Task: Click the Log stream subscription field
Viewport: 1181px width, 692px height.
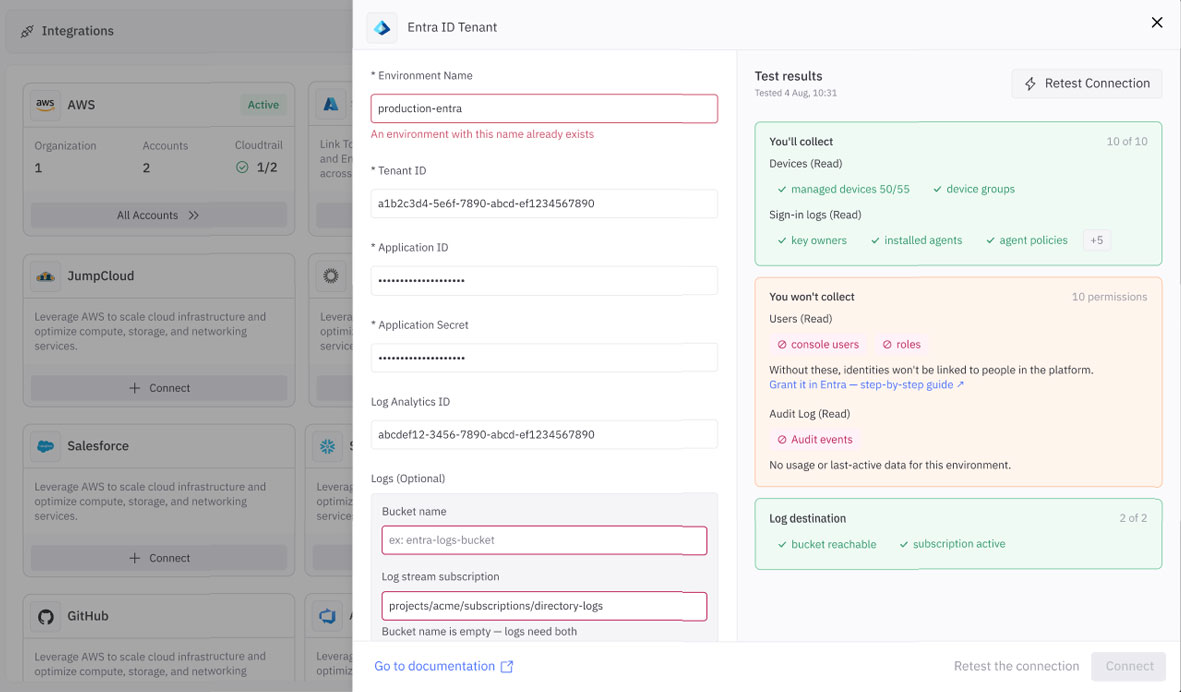Action: [x=544, y=606]
